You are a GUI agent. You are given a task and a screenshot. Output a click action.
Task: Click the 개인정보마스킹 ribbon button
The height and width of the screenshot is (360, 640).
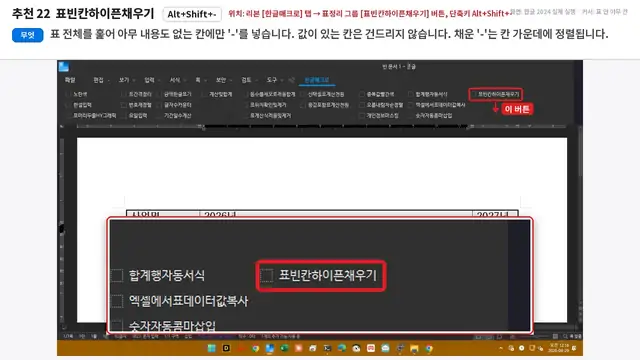[x=379, y=116]
